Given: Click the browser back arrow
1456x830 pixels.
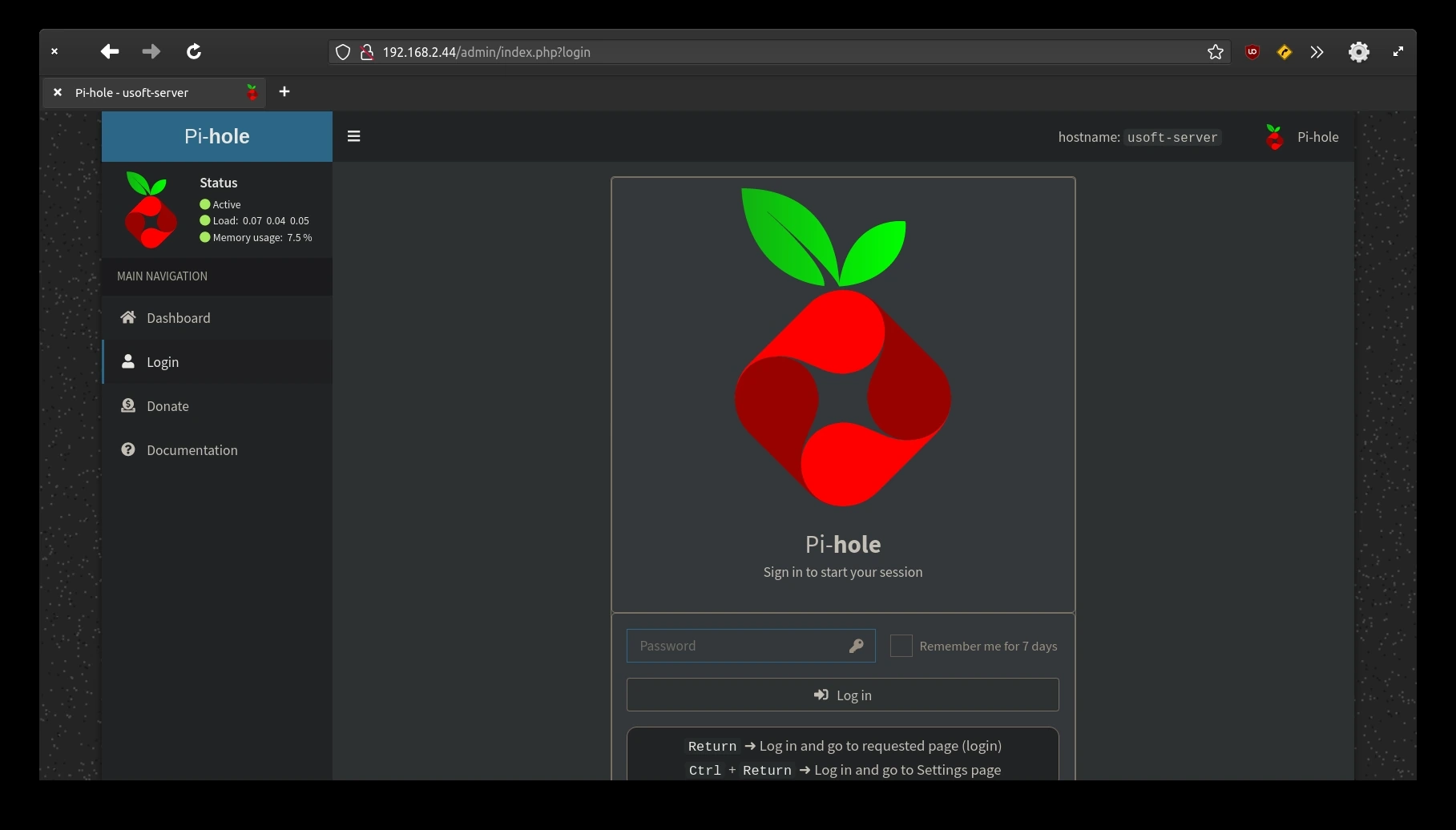Looking at the screenshot, I should point(110,52).
